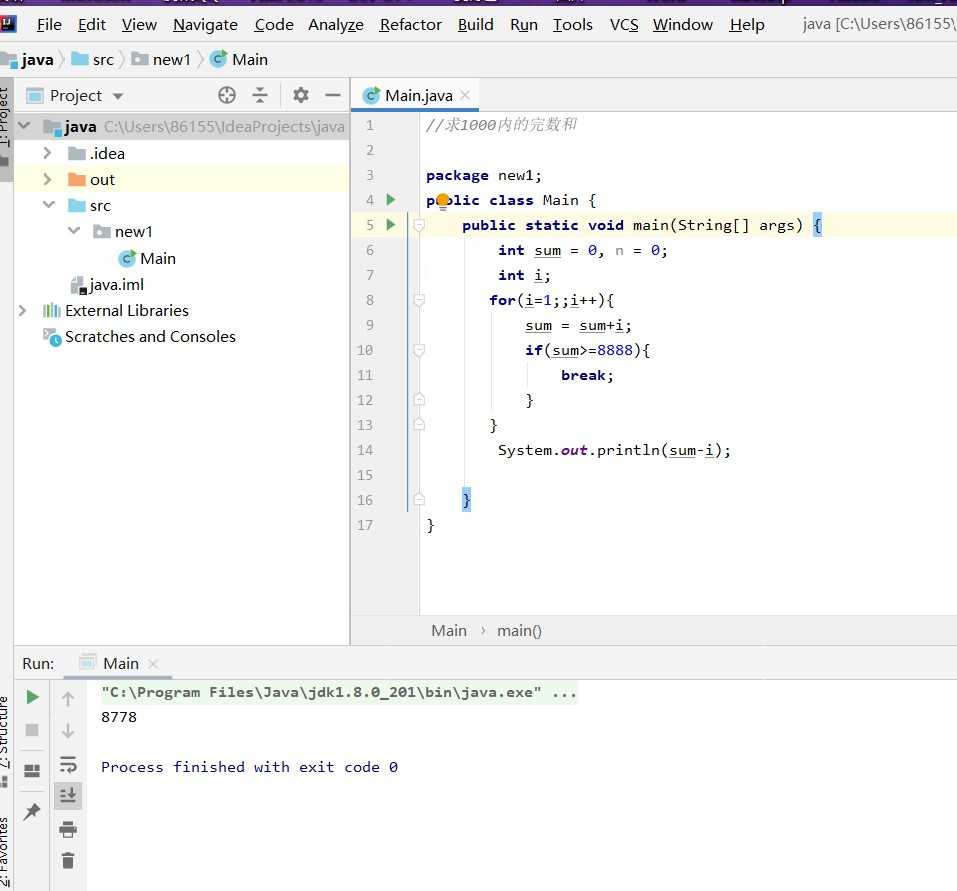The height and width of the screenshot is (891, 957).
Task: Open the Build menu
Action: 475,24
